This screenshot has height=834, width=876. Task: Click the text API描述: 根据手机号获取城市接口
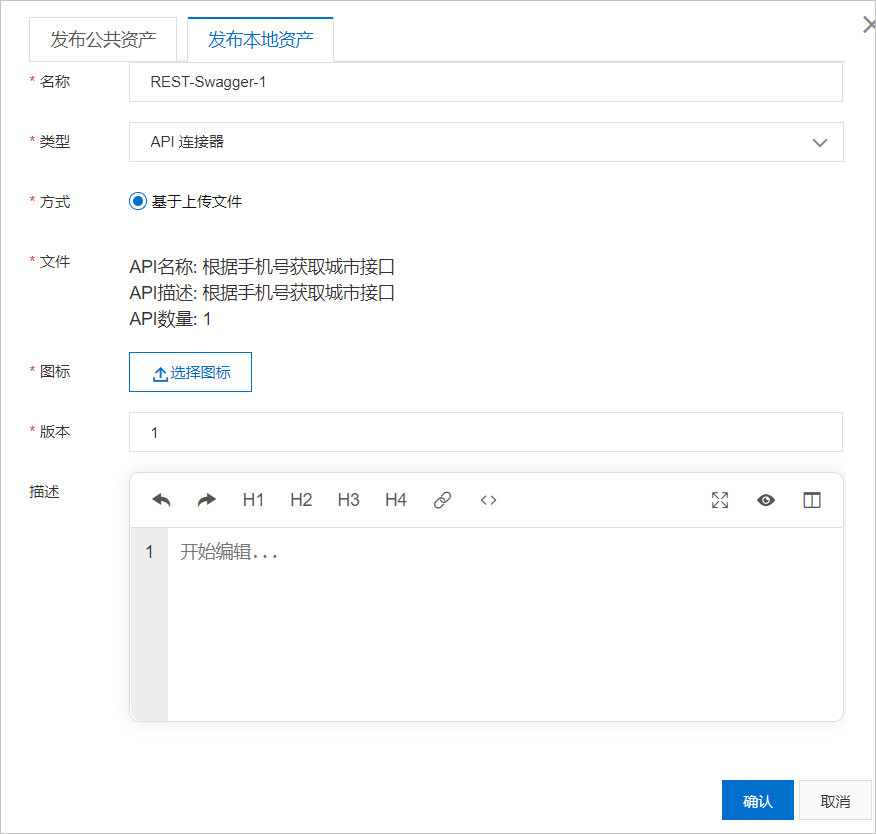coord(262,293)
